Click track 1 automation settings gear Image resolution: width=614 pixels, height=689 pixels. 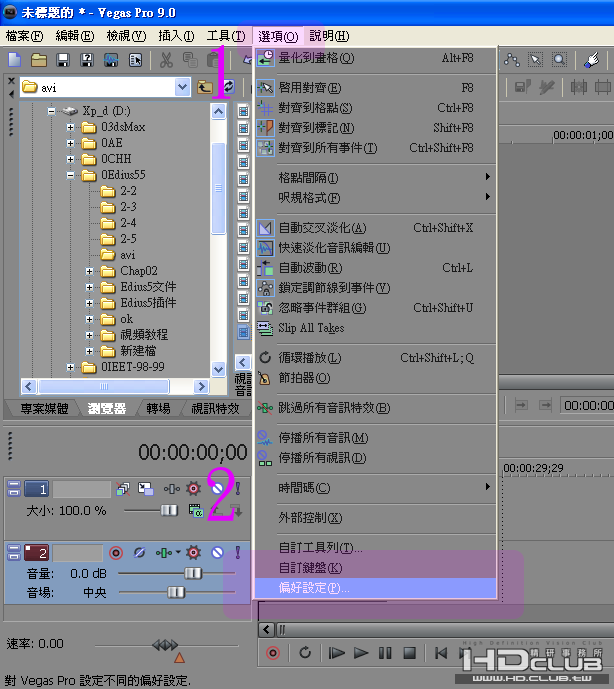pyautogui.click(x=193, y=488)
